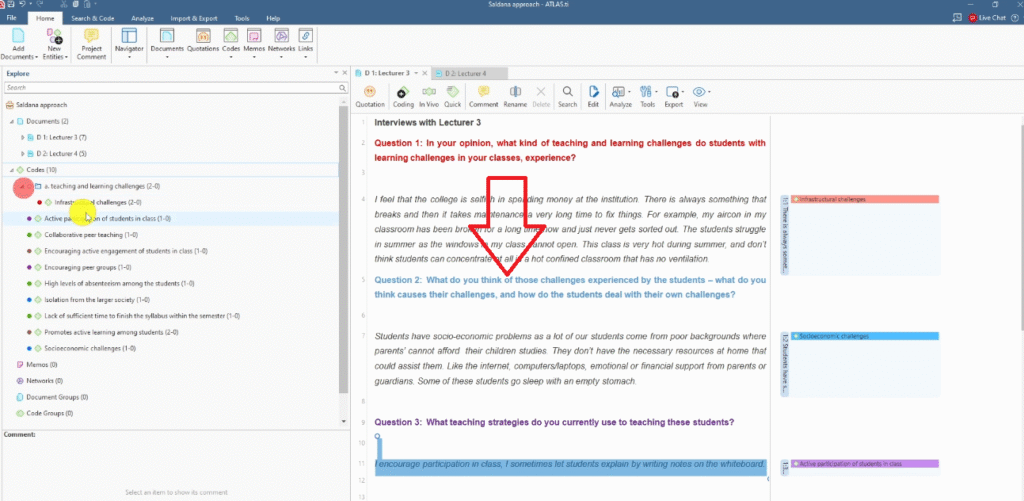Open the Add Documents dropdown
Viewport: 1024px width, 501px height.
coord(18,56)
